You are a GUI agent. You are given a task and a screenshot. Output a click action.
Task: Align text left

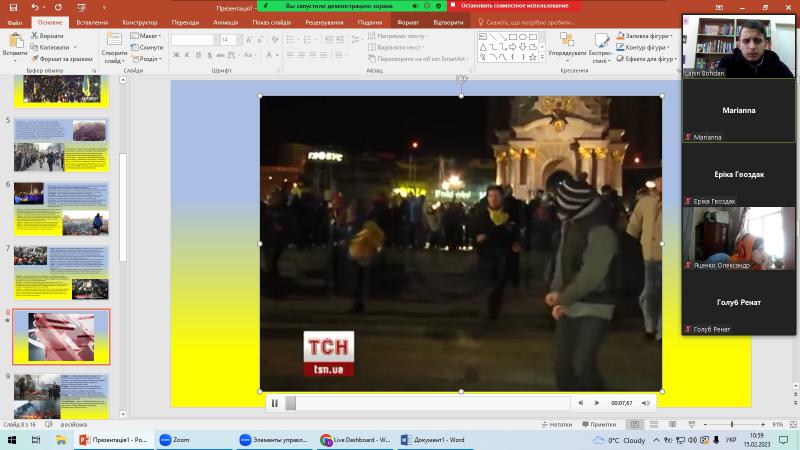(x=290, y=55)
